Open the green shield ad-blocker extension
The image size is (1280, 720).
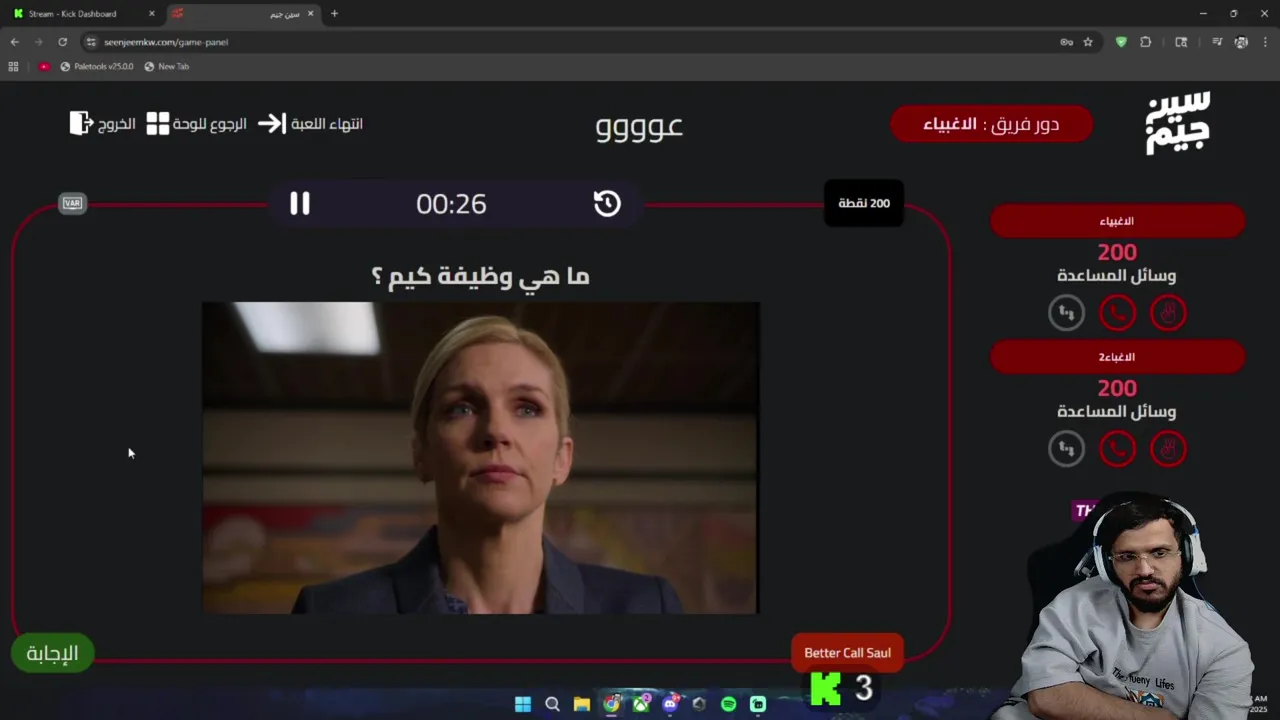point(1121,42)
